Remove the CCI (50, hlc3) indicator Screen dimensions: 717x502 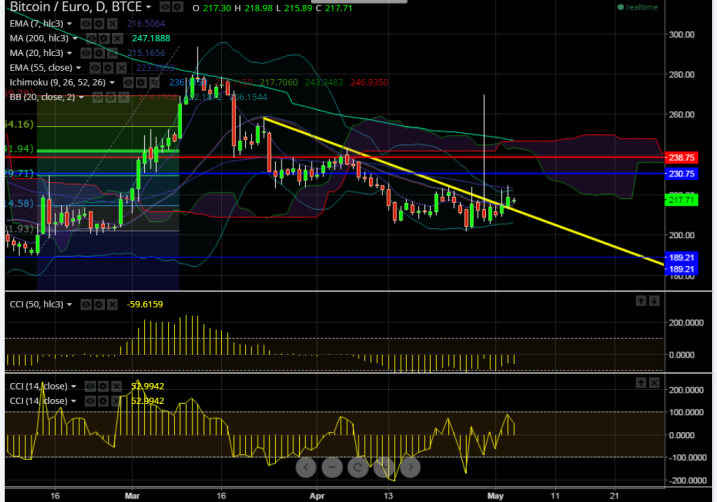pos(112,304)
